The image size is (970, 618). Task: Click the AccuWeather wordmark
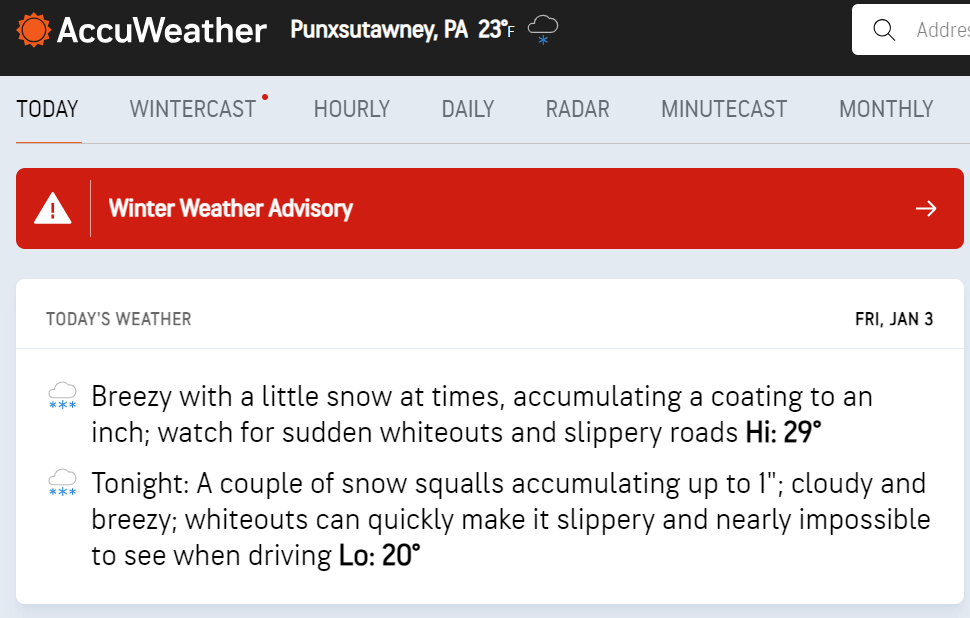point(161,30)
